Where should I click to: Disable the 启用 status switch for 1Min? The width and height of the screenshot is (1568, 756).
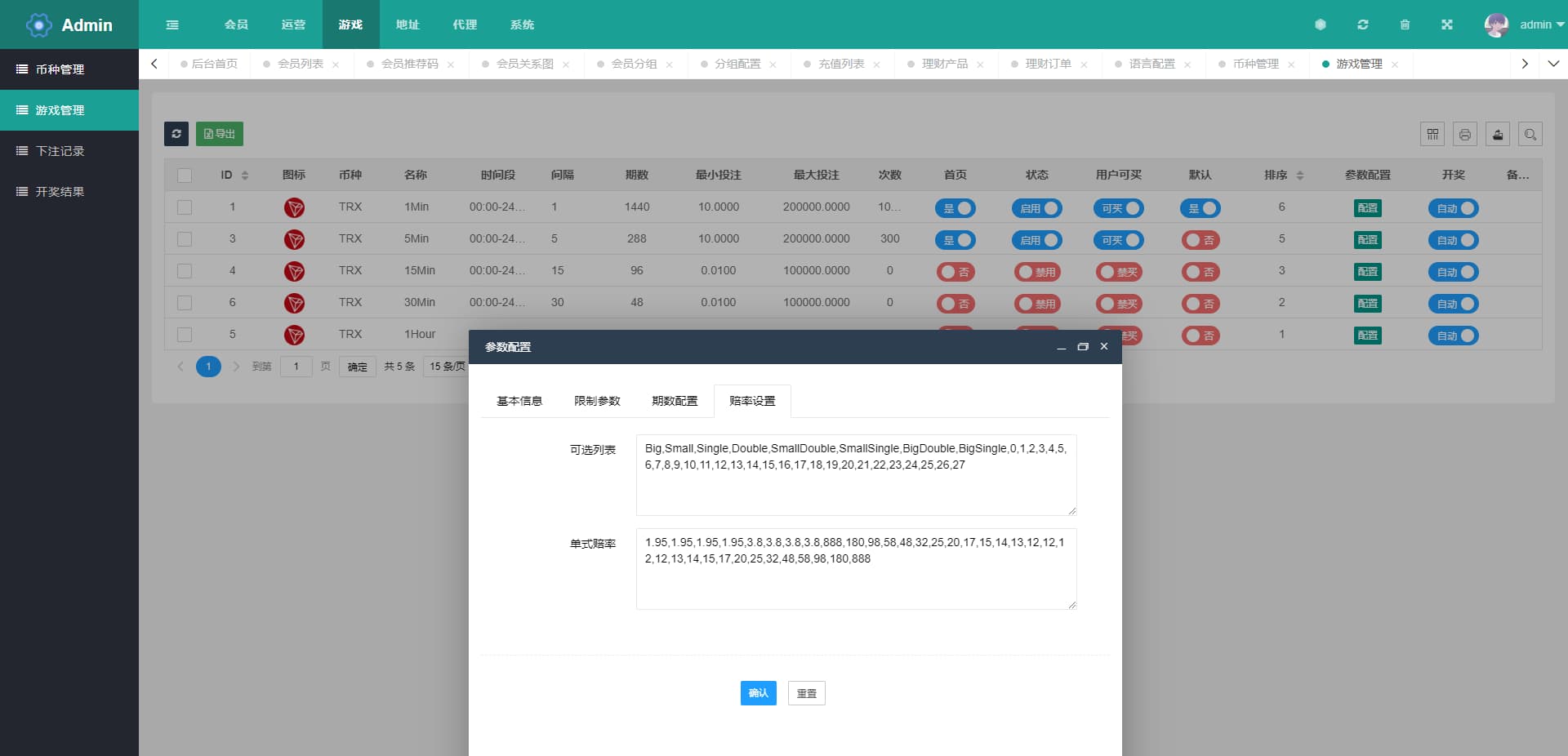1036,208
